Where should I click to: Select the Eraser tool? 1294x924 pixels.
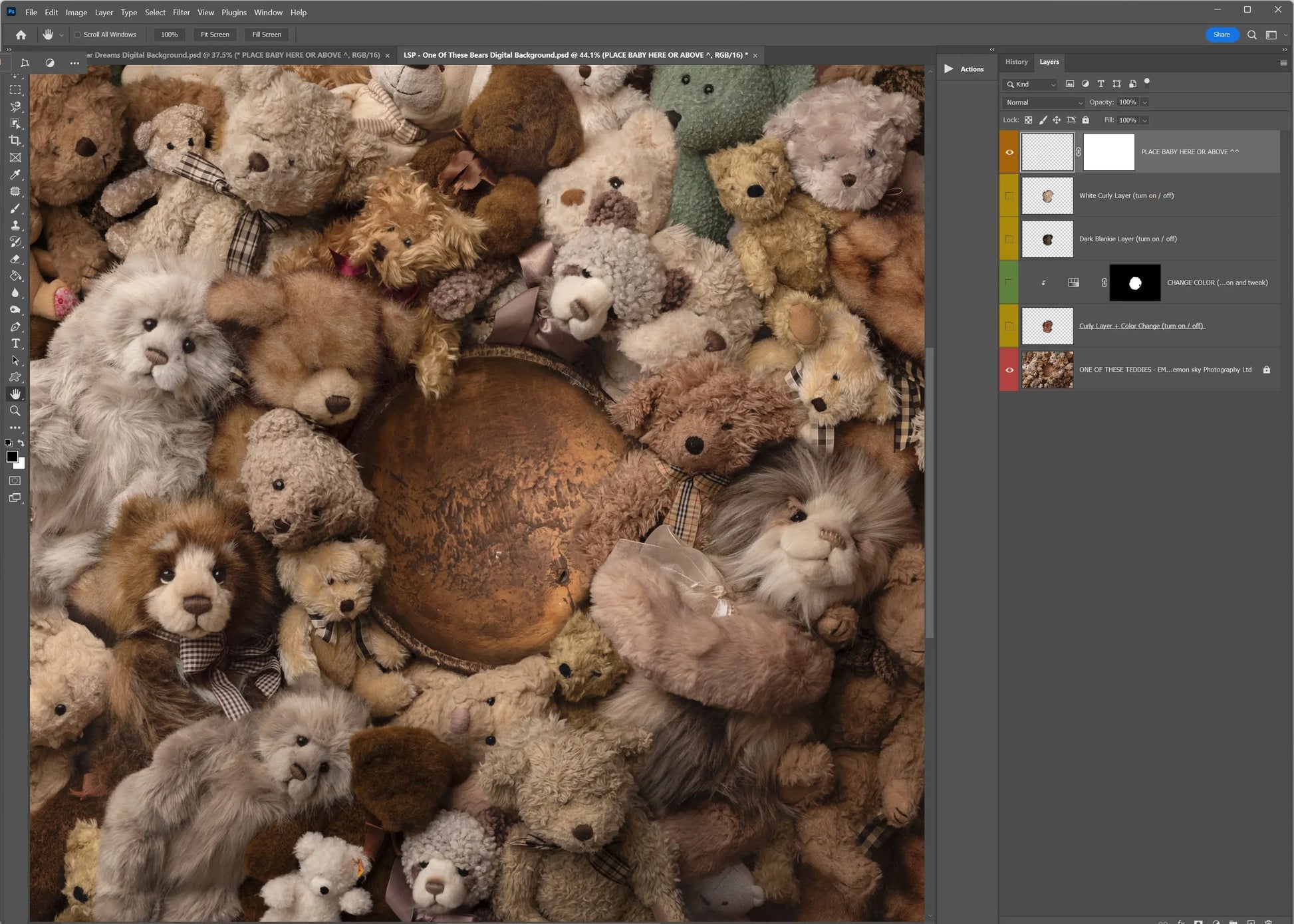point(15,259)
